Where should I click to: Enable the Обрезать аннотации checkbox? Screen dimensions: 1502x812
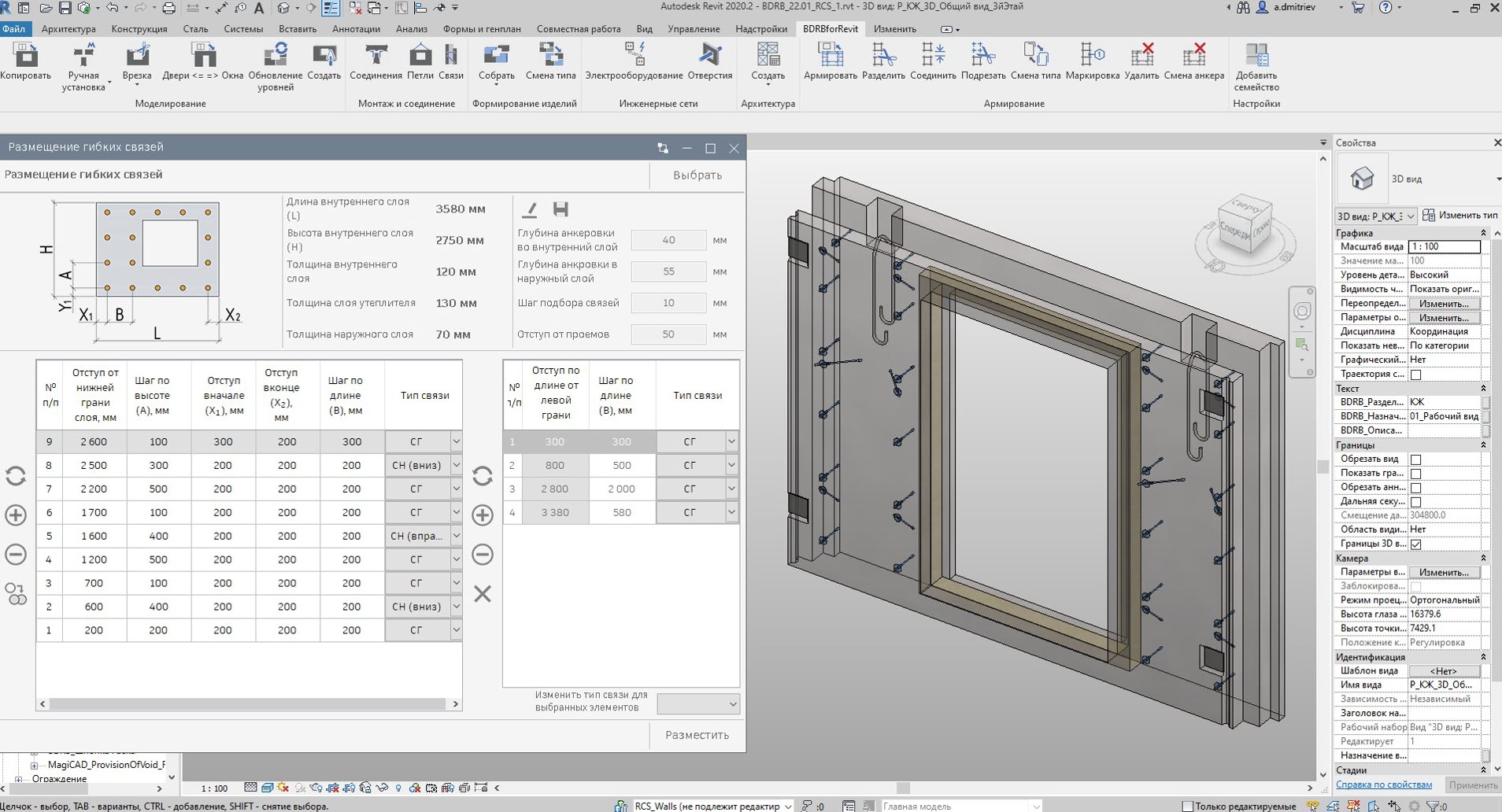pos(1415,488)
